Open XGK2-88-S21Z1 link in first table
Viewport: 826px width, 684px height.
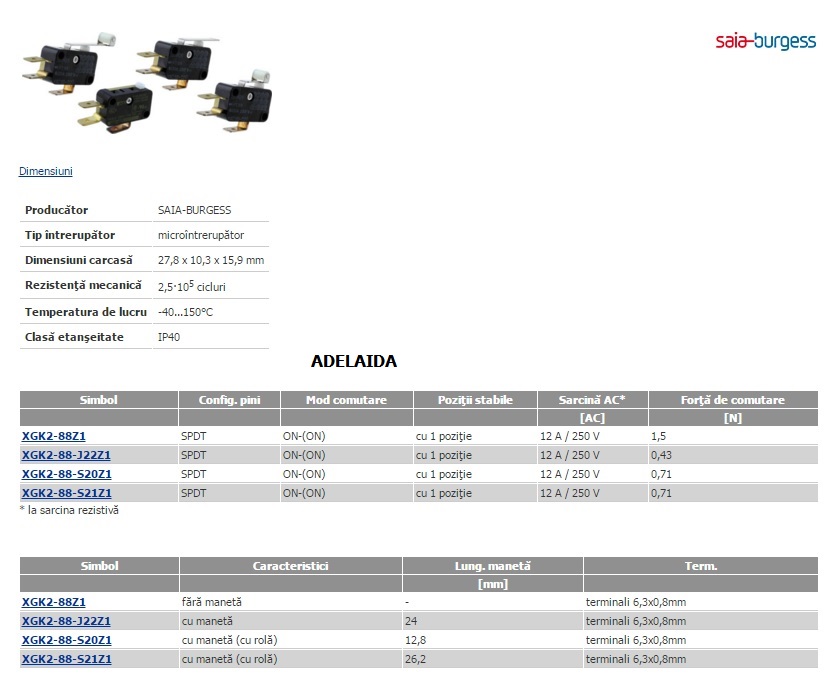(x=66, y=493)
